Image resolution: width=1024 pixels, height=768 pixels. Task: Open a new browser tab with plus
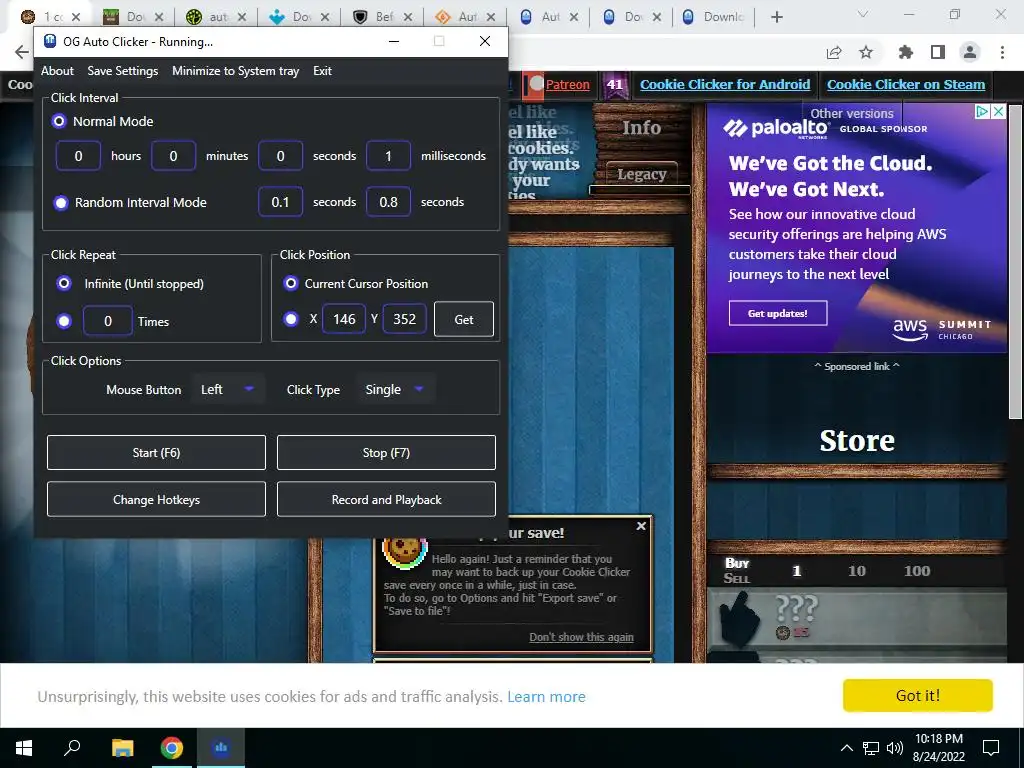(776, 17)
